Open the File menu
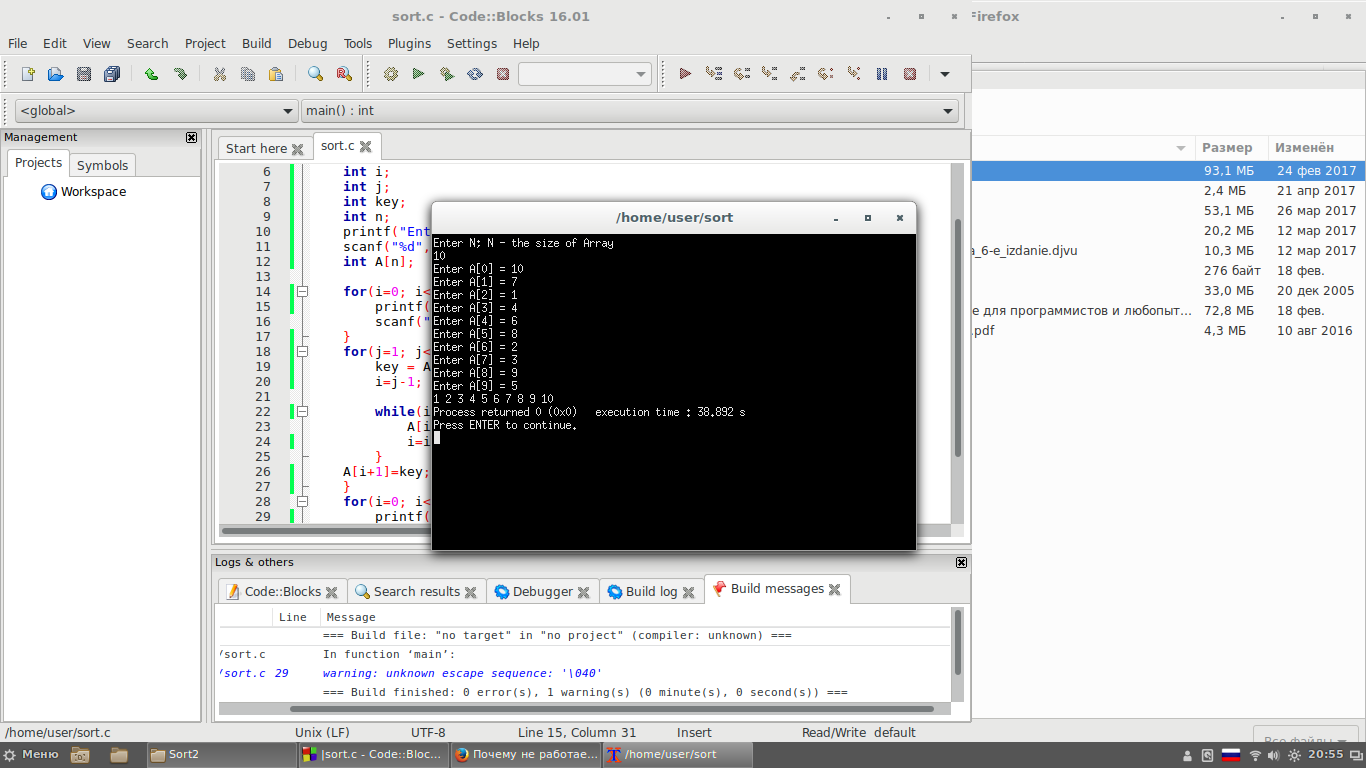Image resolution: width=1366 pixels, height=768 pixels. point(18,43)
